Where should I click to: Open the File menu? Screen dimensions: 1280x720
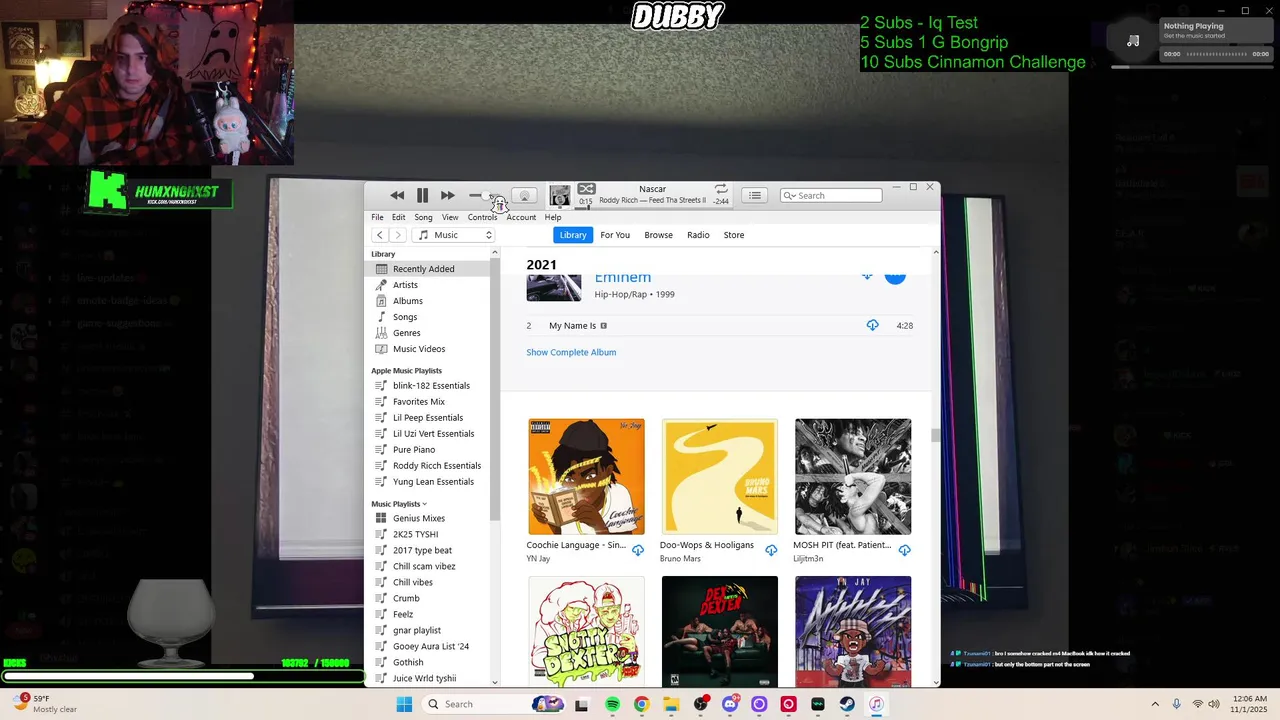coord(377,217)
